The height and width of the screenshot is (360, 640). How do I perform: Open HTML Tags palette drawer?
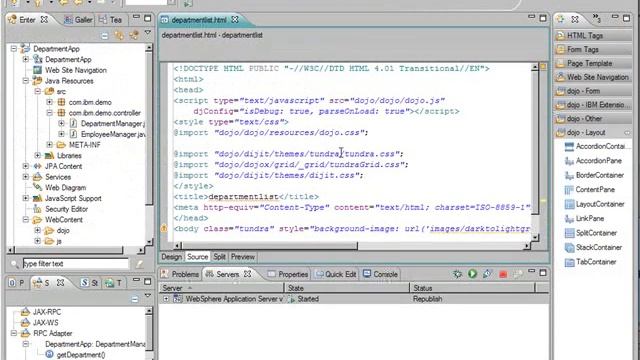click(x=593, y=36)
